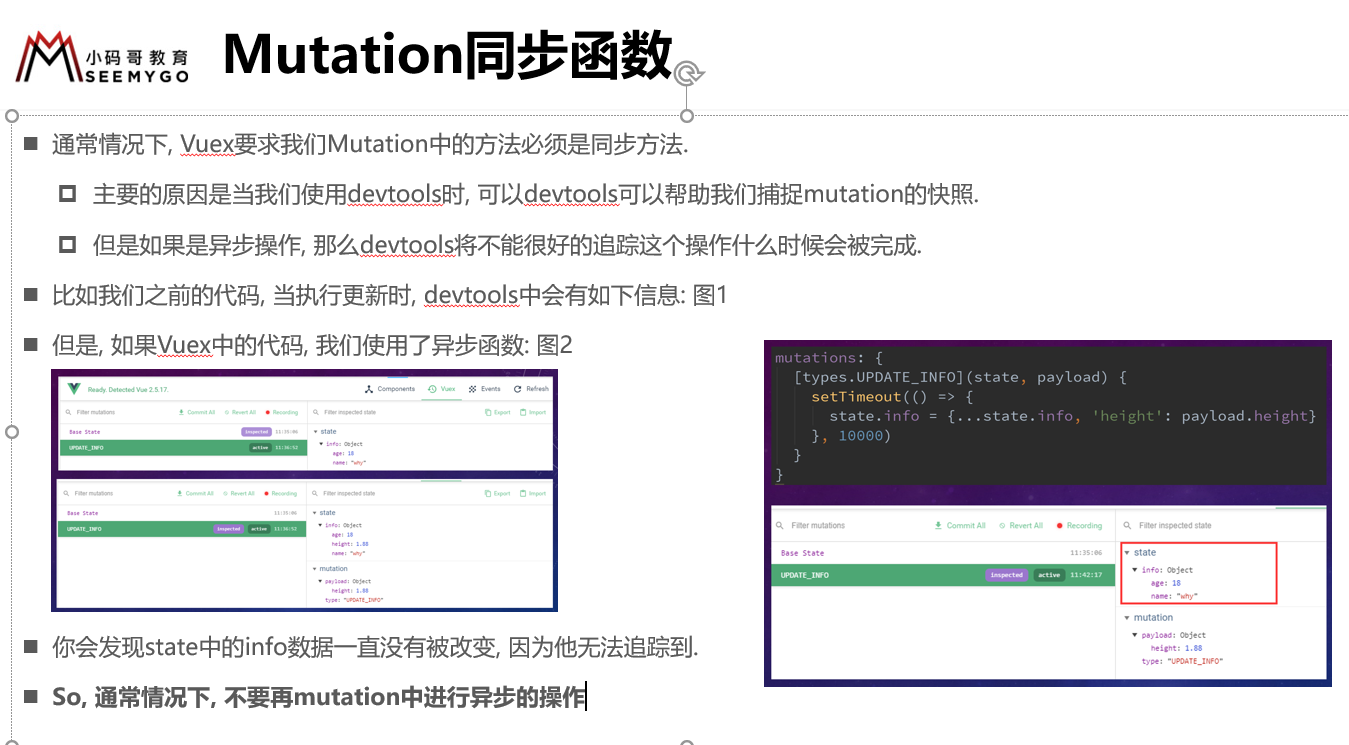Click the code line mutations: {

point(829,357)
